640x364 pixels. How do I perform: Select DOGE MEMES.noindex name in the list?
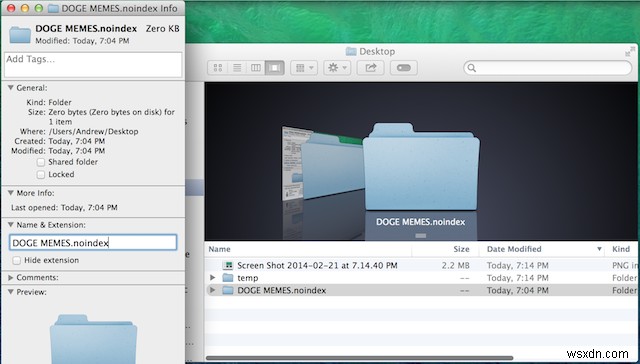pyautogui.click(x=282, y=291)
